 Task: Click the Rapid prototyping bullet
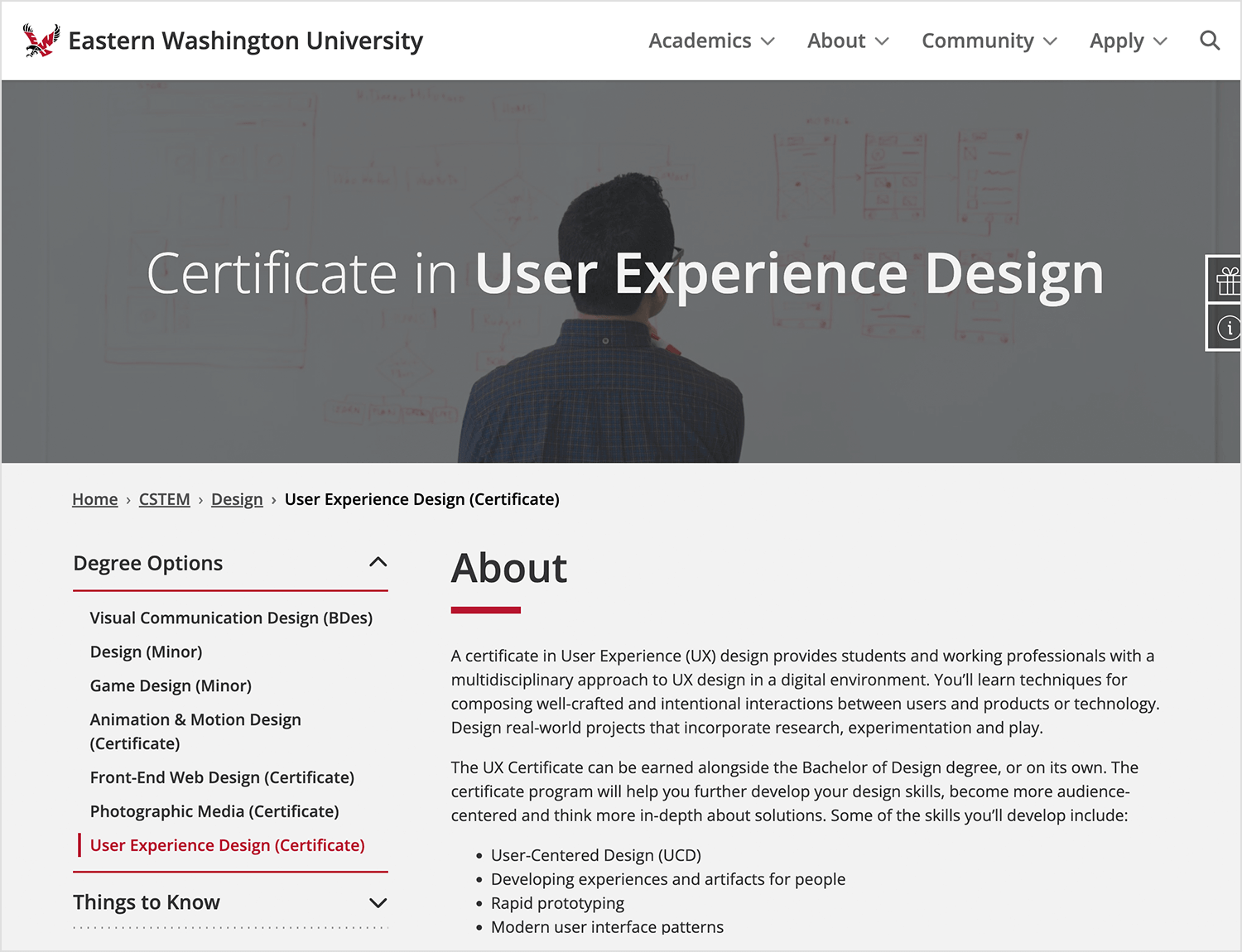click(557, 903)
